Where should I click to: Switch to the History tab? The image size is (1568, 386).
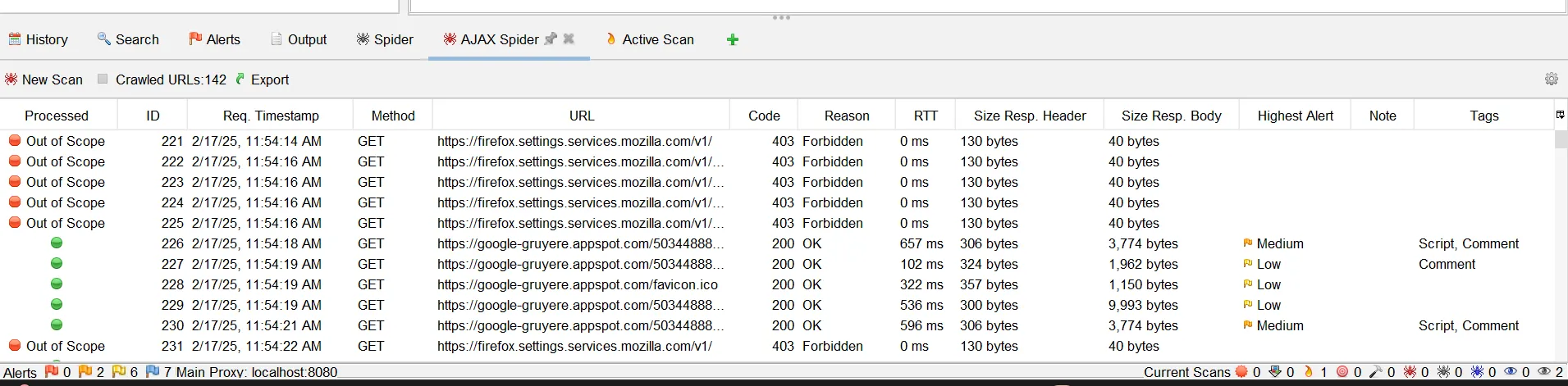pos(39,39)
